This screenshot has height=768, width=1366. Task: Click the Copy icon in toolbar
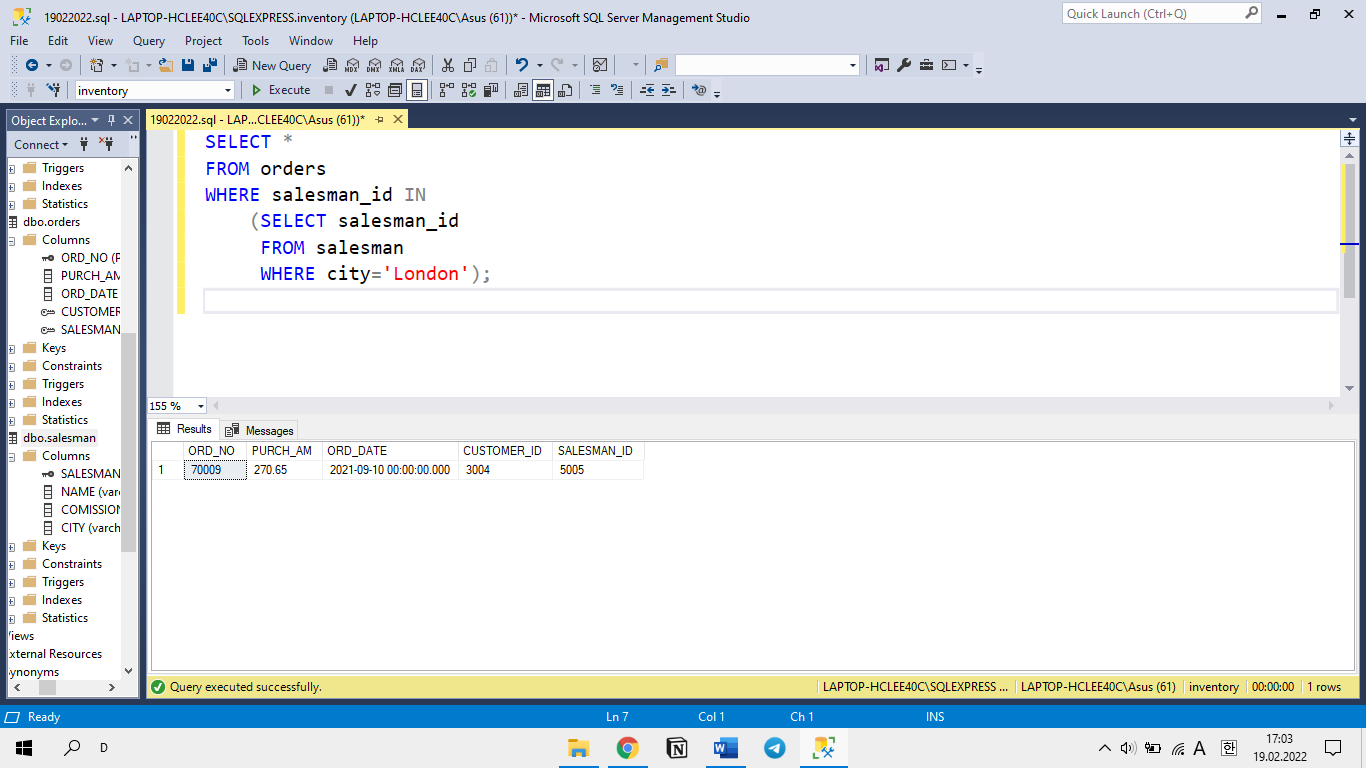(x=469, y=65)
